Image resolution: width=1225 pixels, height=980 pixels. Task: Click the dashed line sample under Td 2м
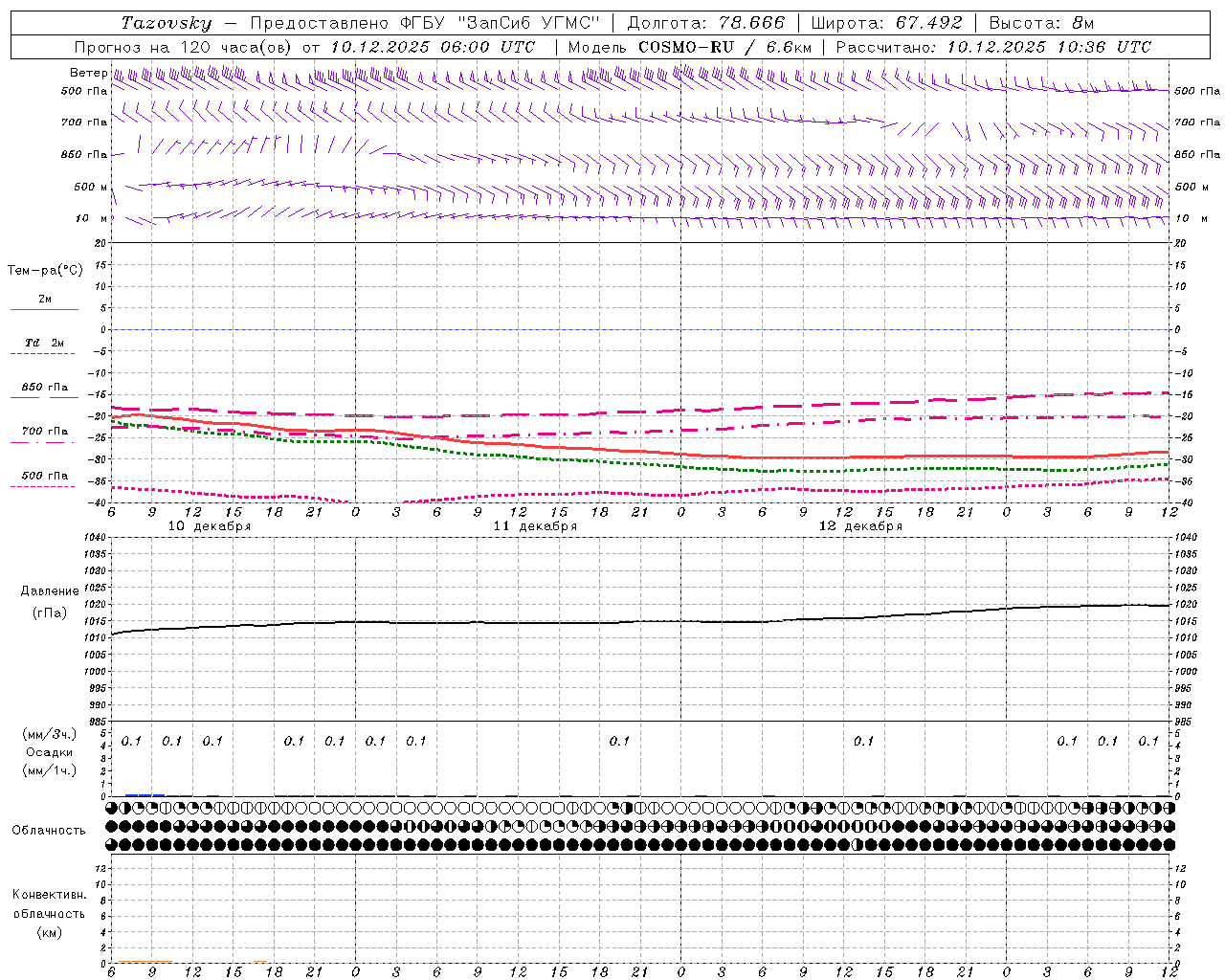click(44, 354)
